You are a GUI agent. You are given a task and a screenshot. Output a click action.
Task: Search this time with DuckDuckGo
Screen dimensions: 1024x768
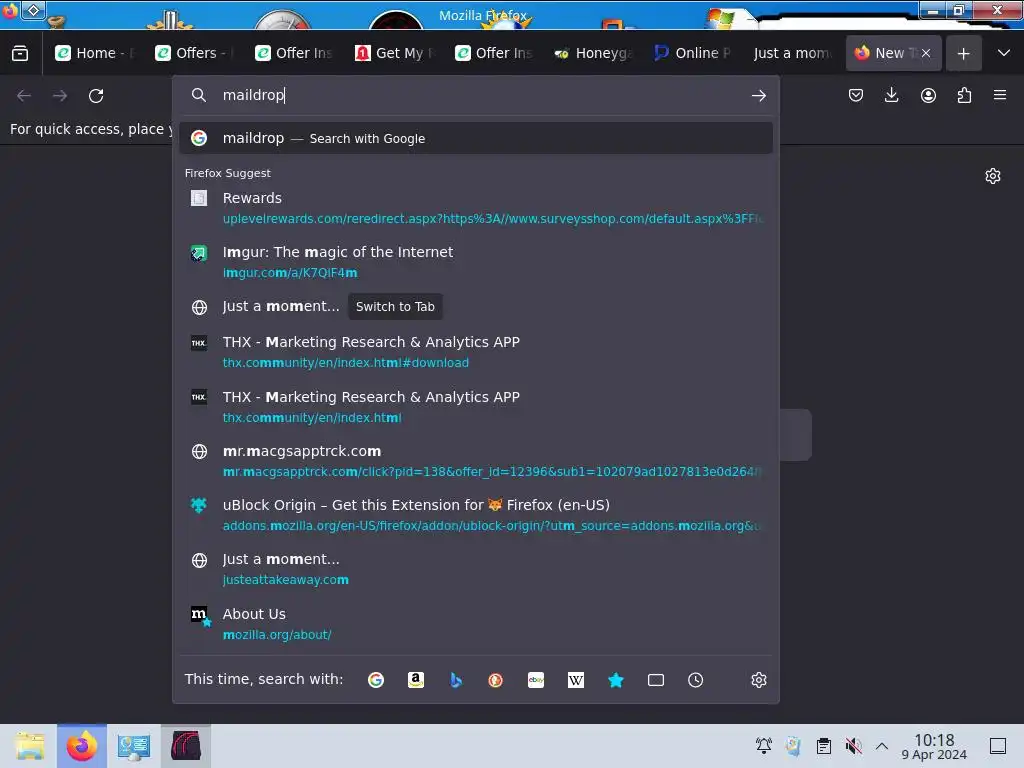[x=496, y=680]
